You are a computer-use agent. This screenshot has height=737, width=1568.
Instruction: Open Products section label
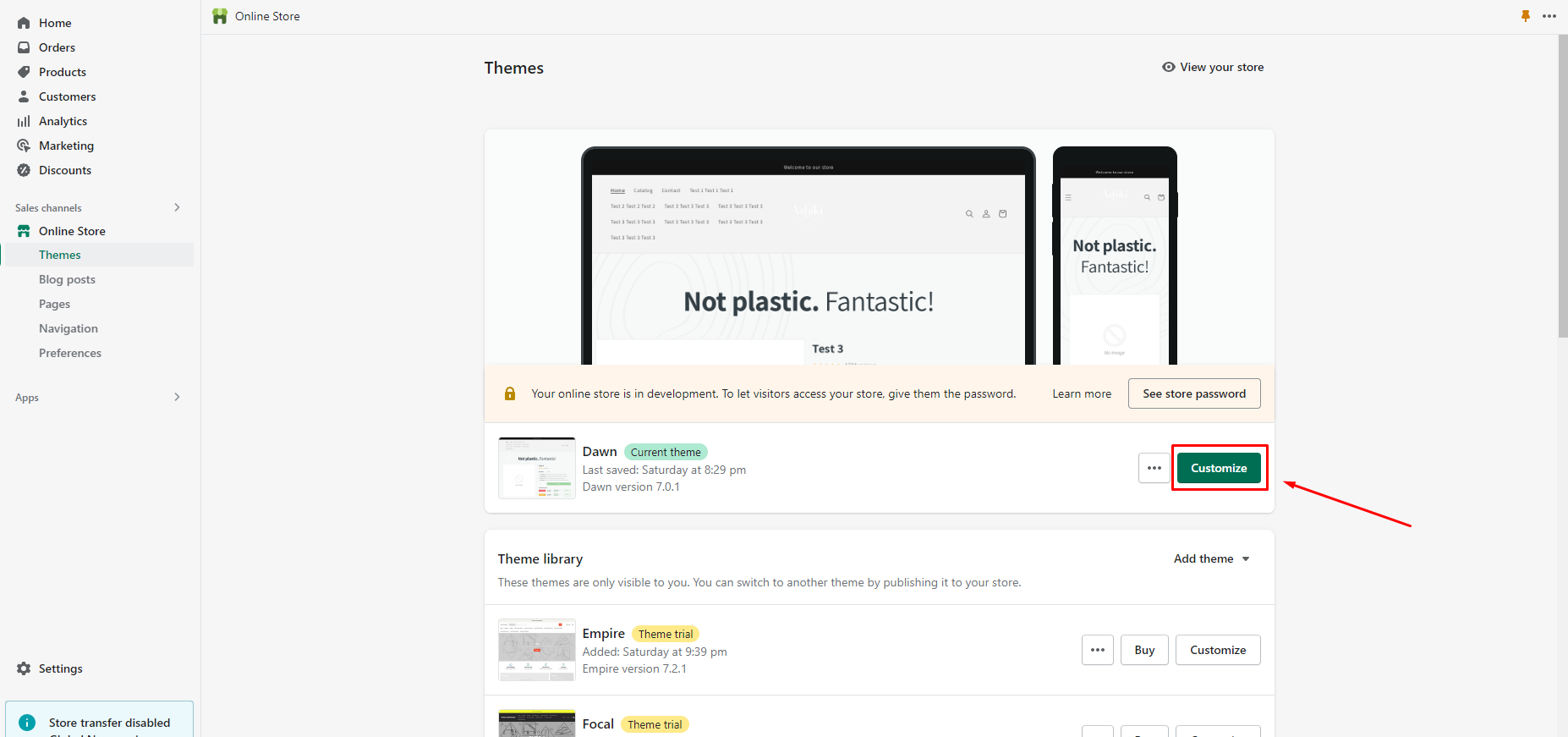coord(63,72)
